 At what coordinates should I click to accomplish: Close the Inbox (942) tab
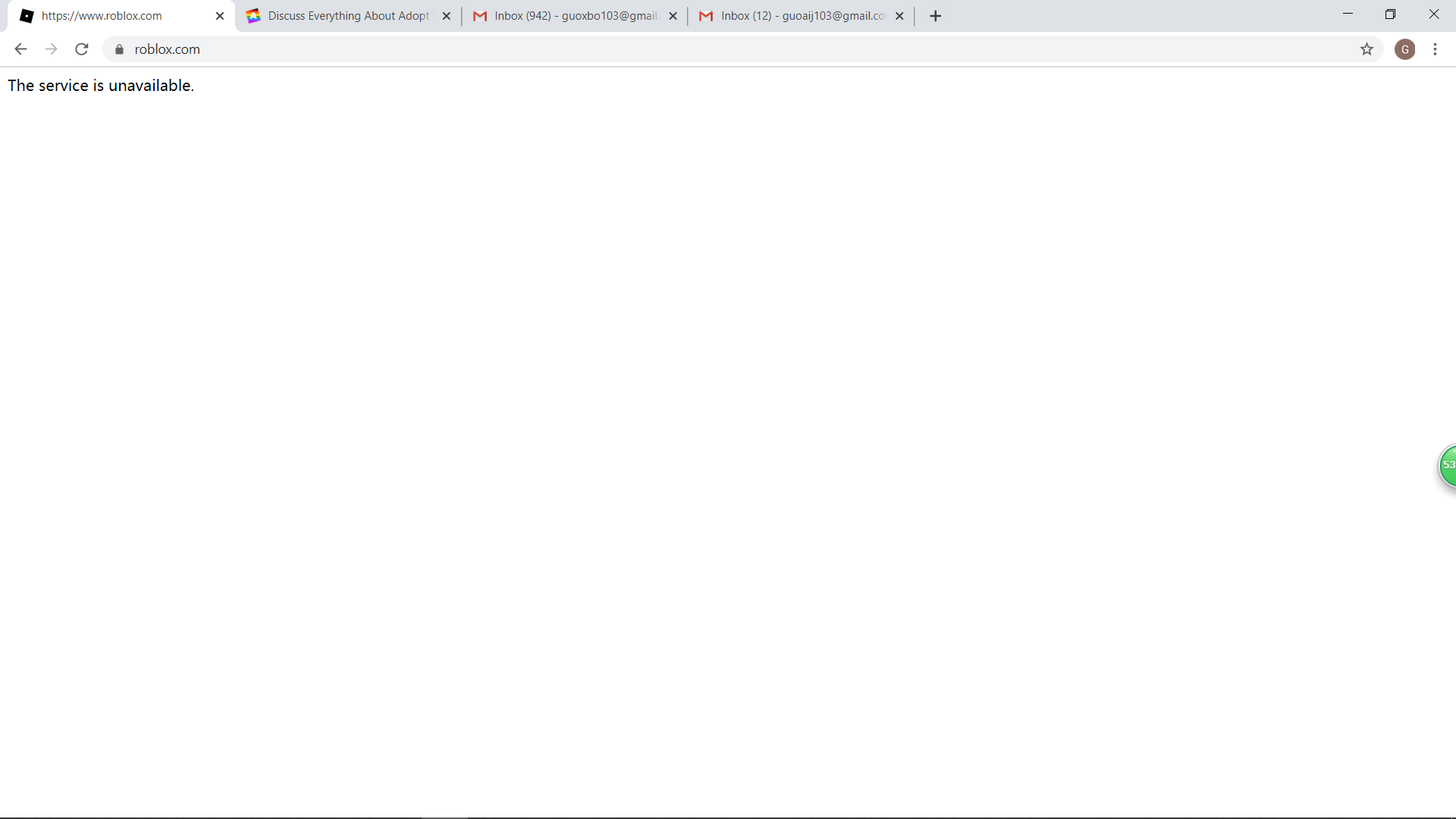tap(673, 16)
